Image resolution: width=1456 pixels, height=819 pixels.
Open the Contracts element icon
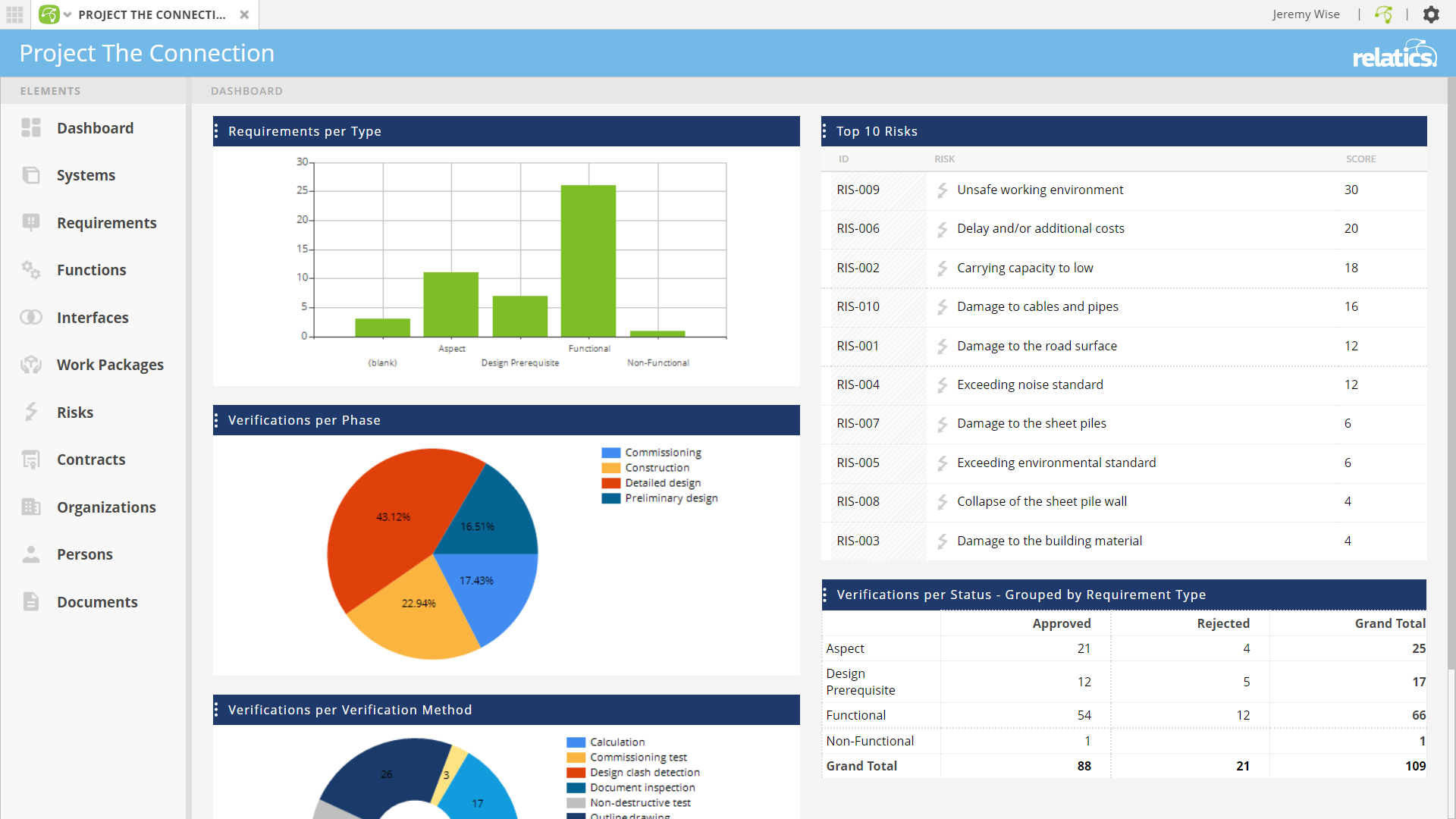click(x=31, y=459)
